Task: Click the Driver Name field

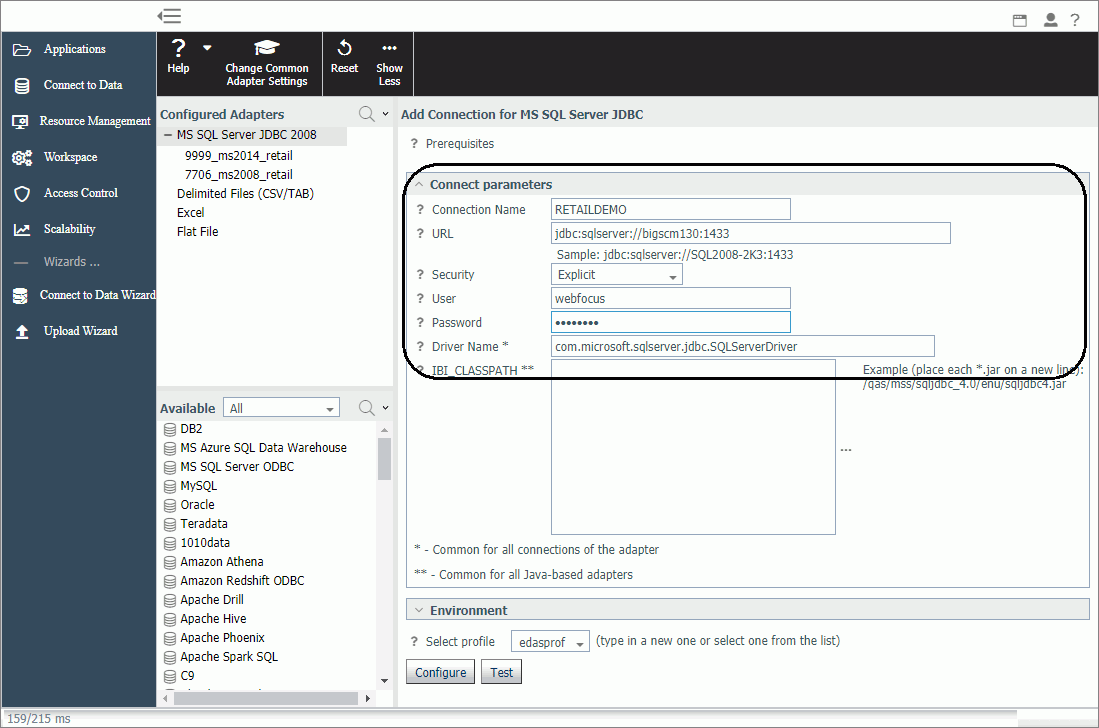Action: point(743,346)
